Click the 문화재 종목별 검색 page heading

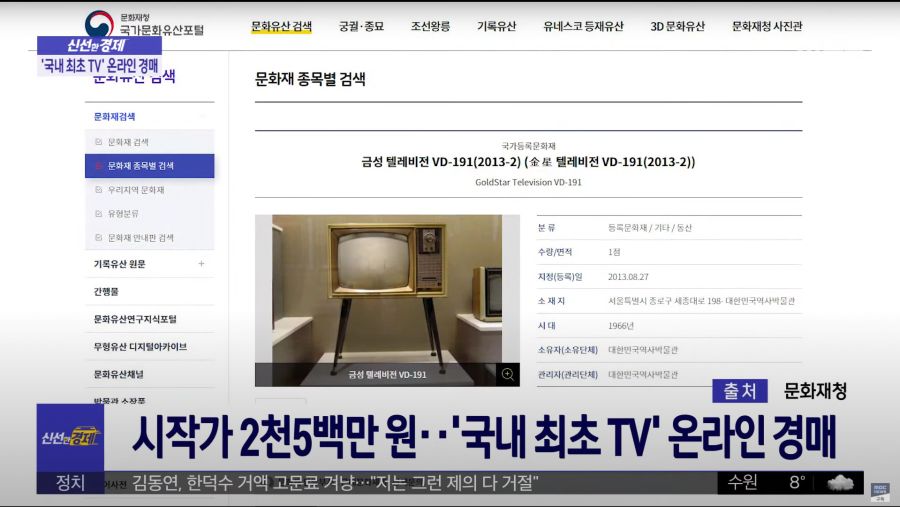[x=310, y=79]
